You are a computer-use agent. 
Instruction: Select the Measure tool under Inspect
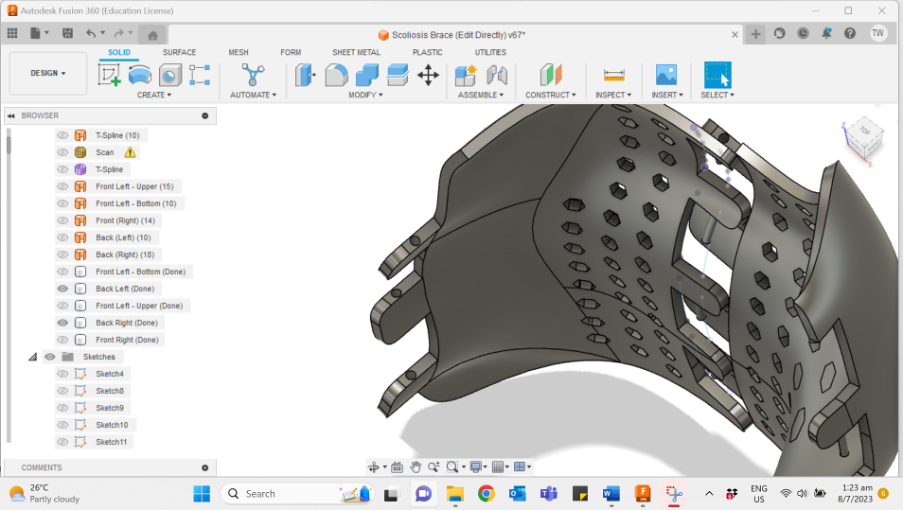tap(613, 75)
